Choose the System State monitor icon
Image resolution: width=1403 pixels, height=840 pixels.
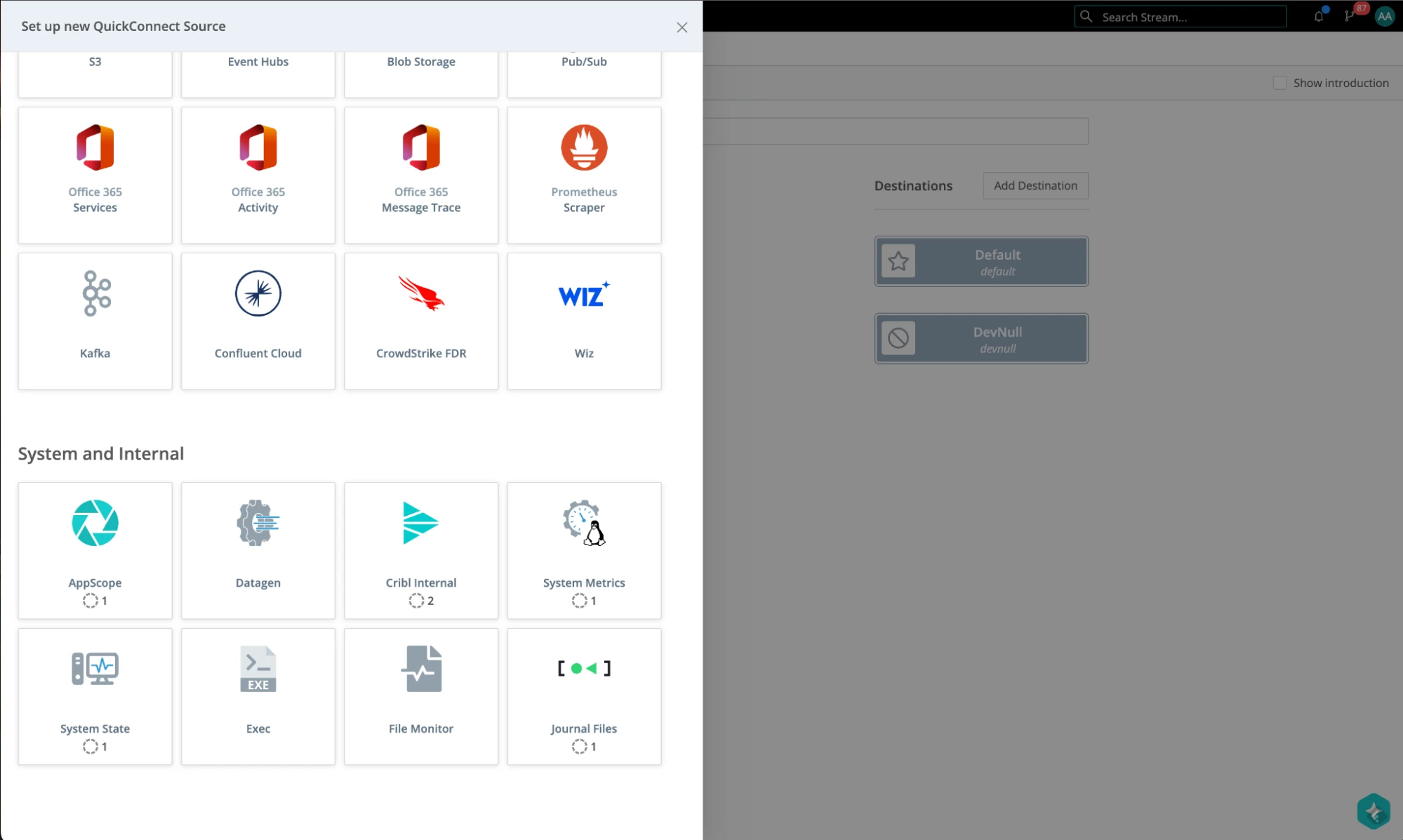click(95, 669)
